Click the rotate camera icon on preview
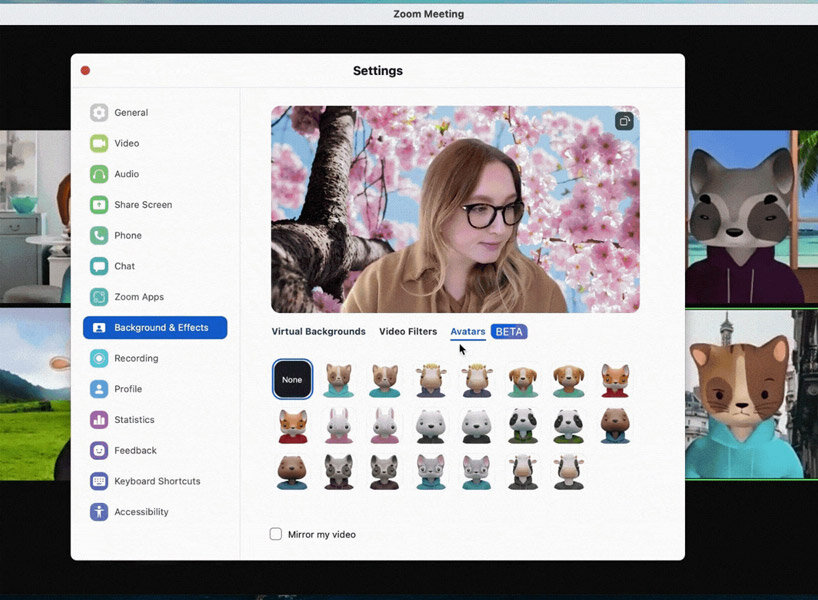The image size is (818, 600). pos(624,121)
